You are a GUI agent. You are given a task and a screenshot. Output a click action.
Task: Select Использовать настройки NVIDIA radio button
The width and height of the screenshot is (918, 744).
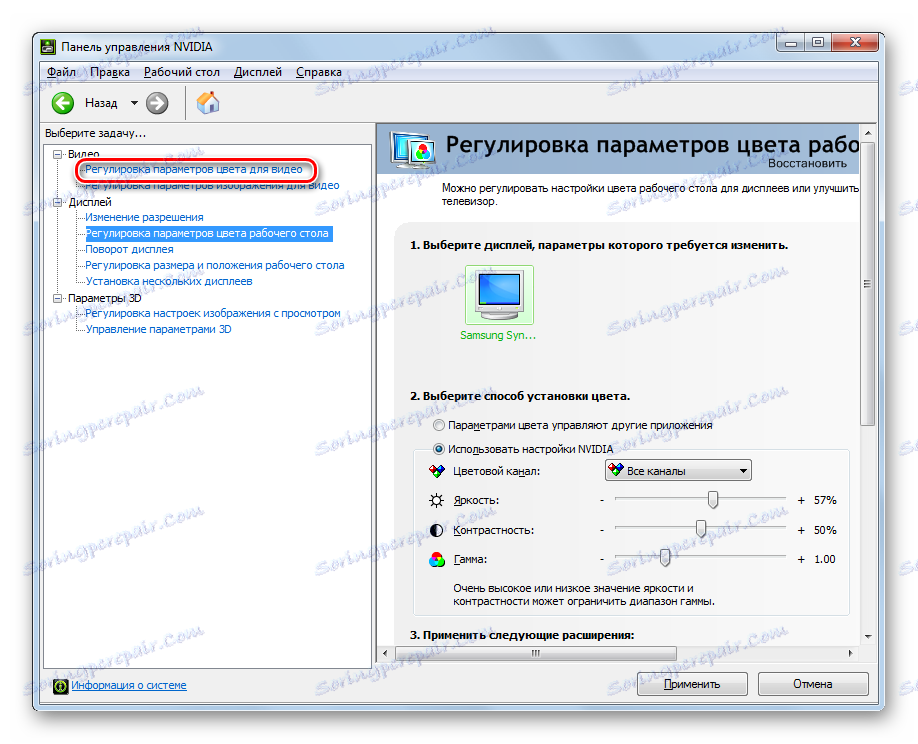pyautogui.click(x=439, y=449)
